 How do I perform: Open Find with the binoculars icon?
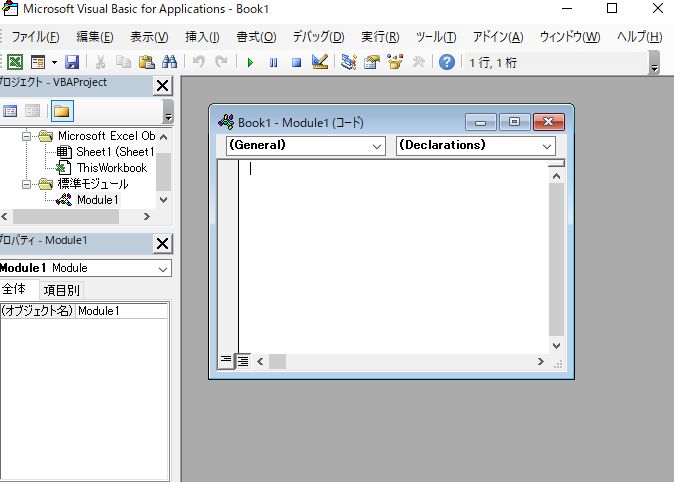[x=169, y=62]
